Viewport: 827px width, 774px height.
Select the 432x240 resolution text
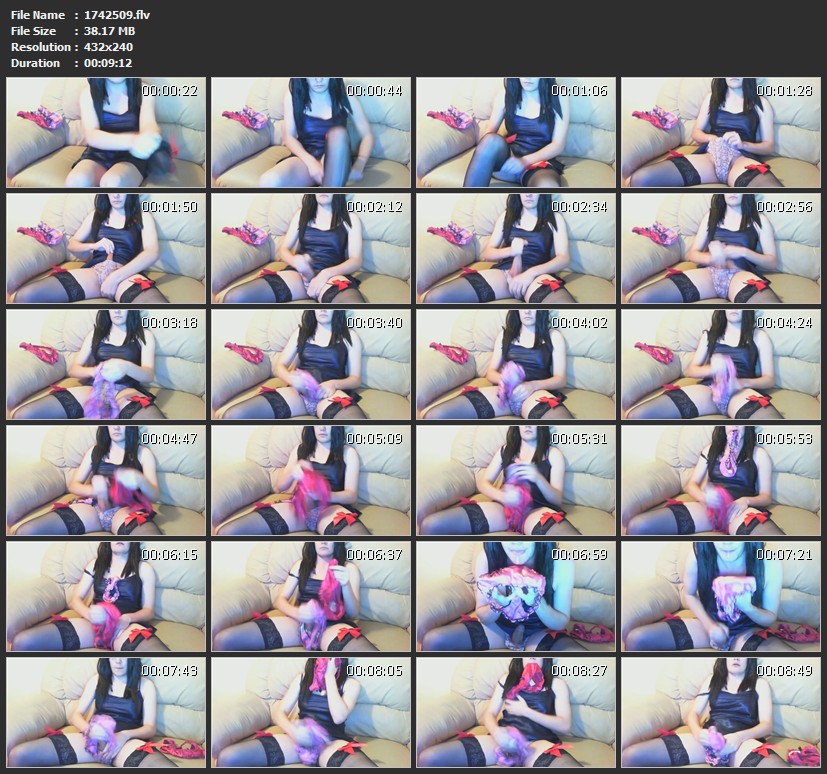pos(108,47)
